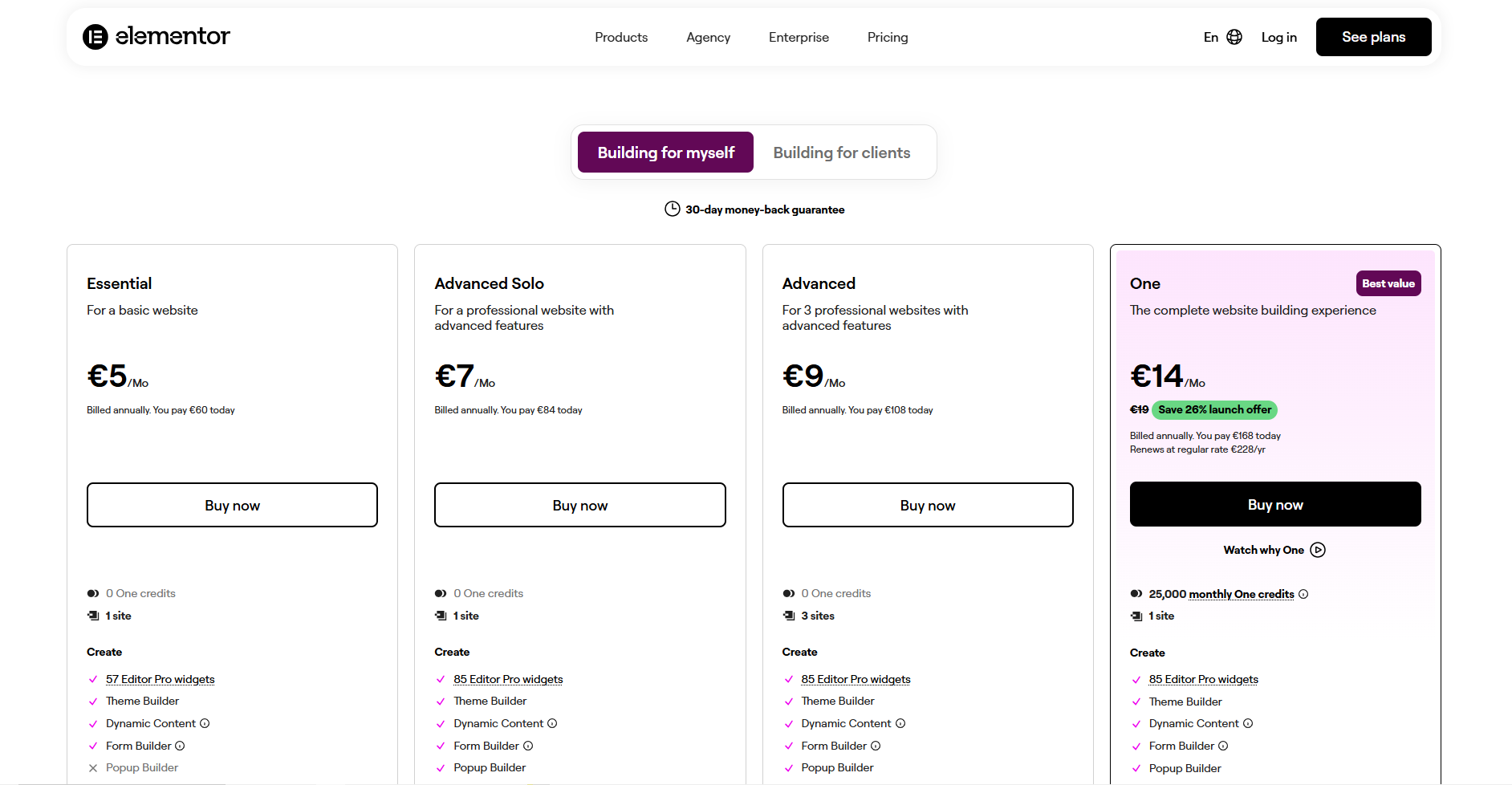Click the clock icon by money-back guarantee
Viewport: 1512px width, 785px height.
(673, 209)
